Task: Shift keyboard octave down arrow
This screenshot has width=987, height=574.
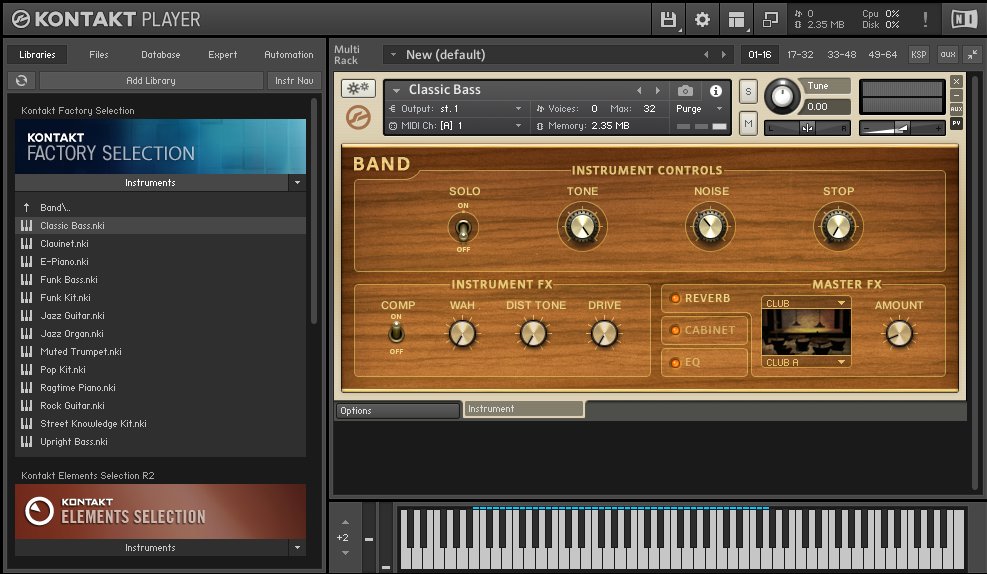Action: pyautogui.click(x=345, y=553)
